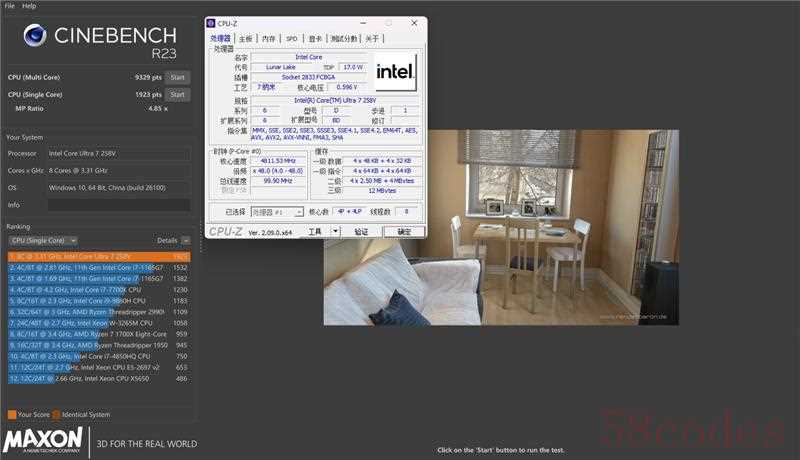Start the CPU Single Core test
The image size is (800, 460).
coord(178,94)
